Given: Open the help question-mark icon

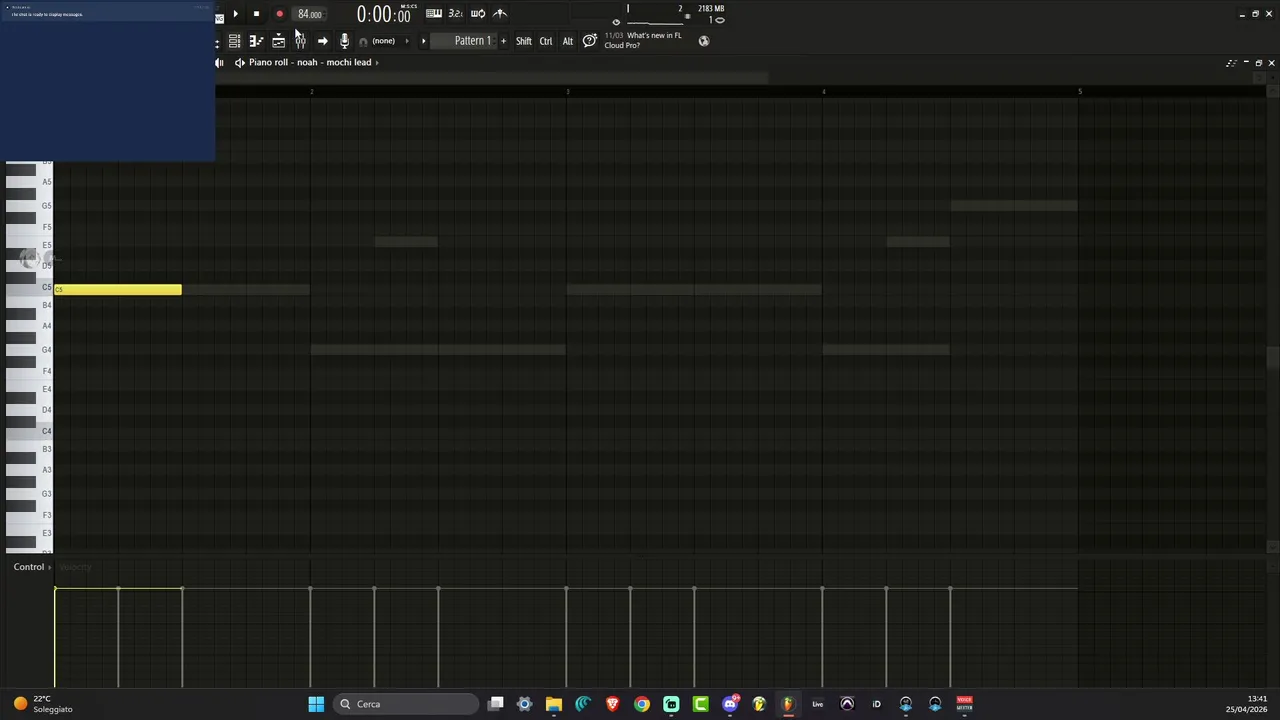Looking at the screenshot, I should point(590,40).
